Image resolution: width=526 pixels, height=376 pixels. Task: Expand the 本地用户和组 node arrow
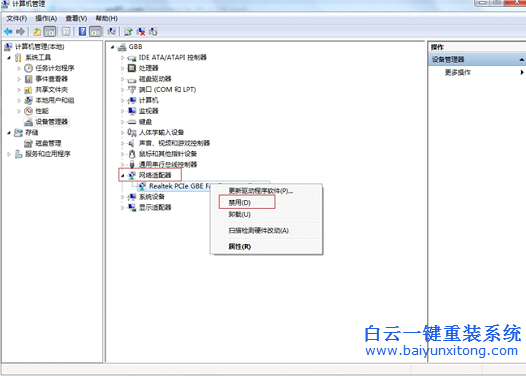tap(19, 101)
